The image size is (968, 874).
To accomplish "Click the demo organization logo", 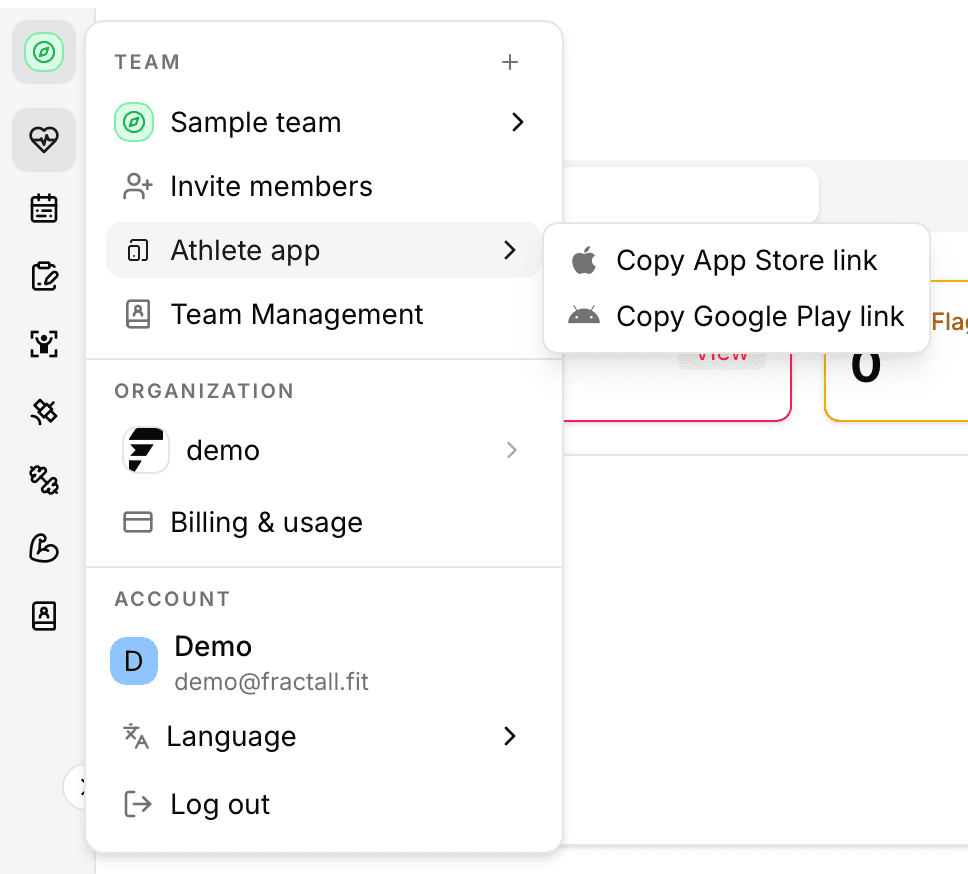I will [146, 450].
